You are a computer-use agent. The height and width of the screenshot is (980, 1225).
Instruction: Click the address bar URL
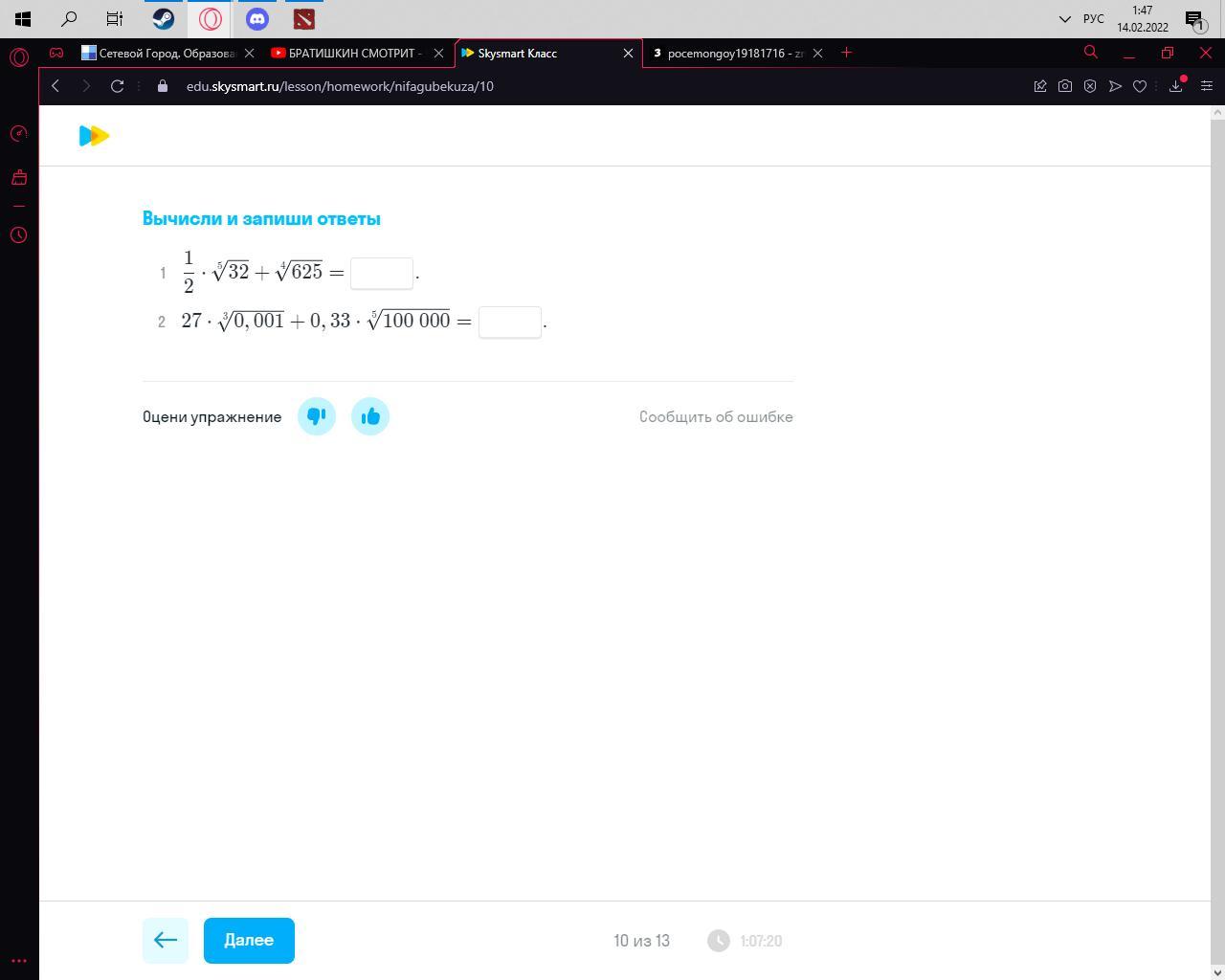(x=340, y=86)
